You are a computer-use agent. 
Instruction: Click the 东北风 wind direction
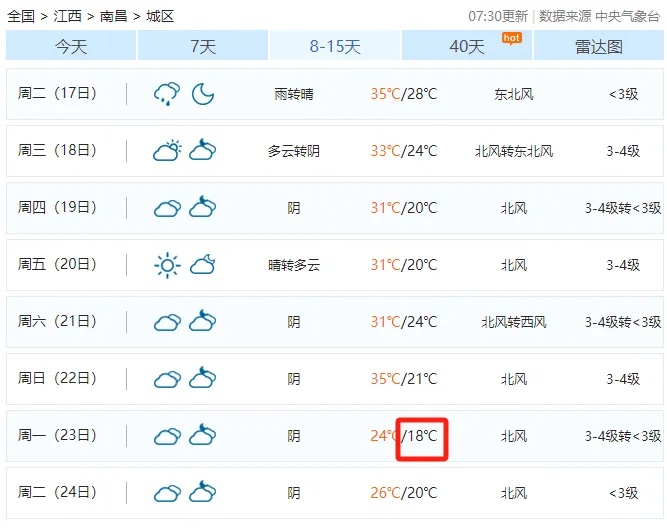[514, 94]
